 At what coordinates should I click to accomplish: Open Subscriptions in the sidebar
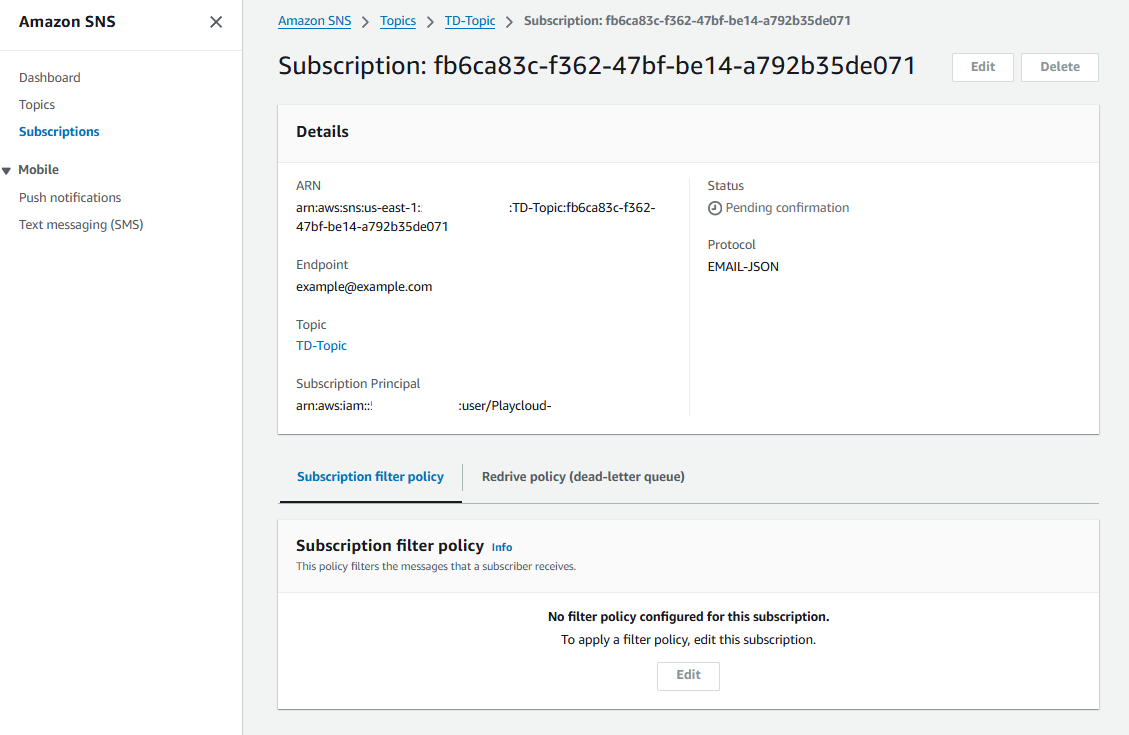pyautogui.click(x=58, y=131)
